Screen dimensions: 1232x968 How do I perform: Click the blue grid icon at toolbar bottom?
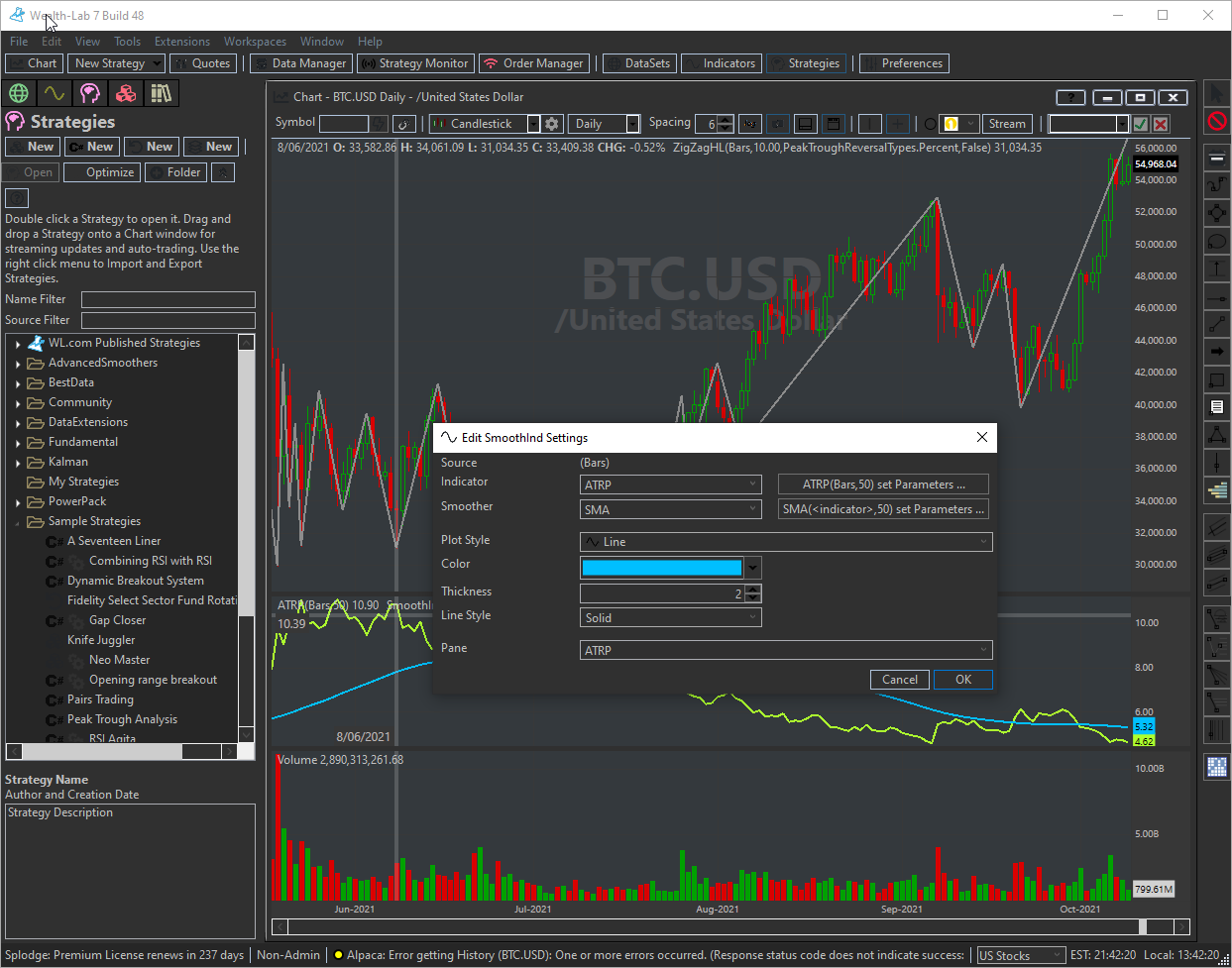pyautogui.click(x=1217, y=766)
